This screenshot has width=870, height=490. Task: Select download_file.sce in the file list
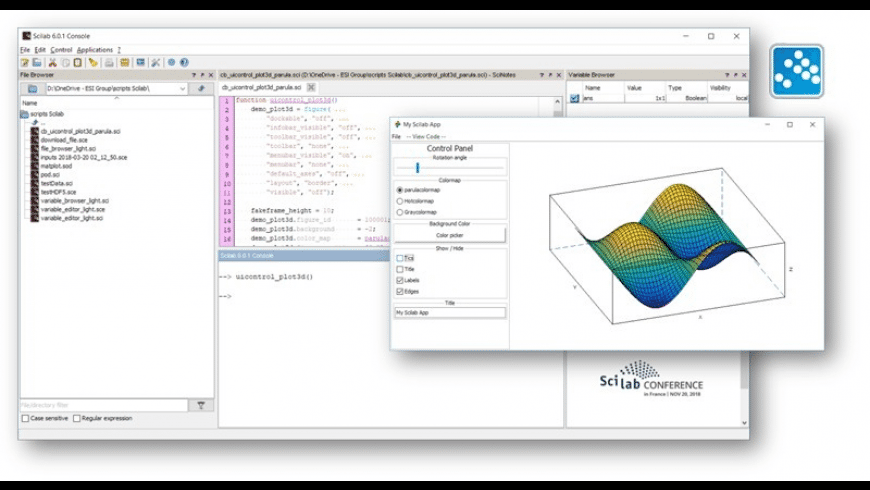64,140
